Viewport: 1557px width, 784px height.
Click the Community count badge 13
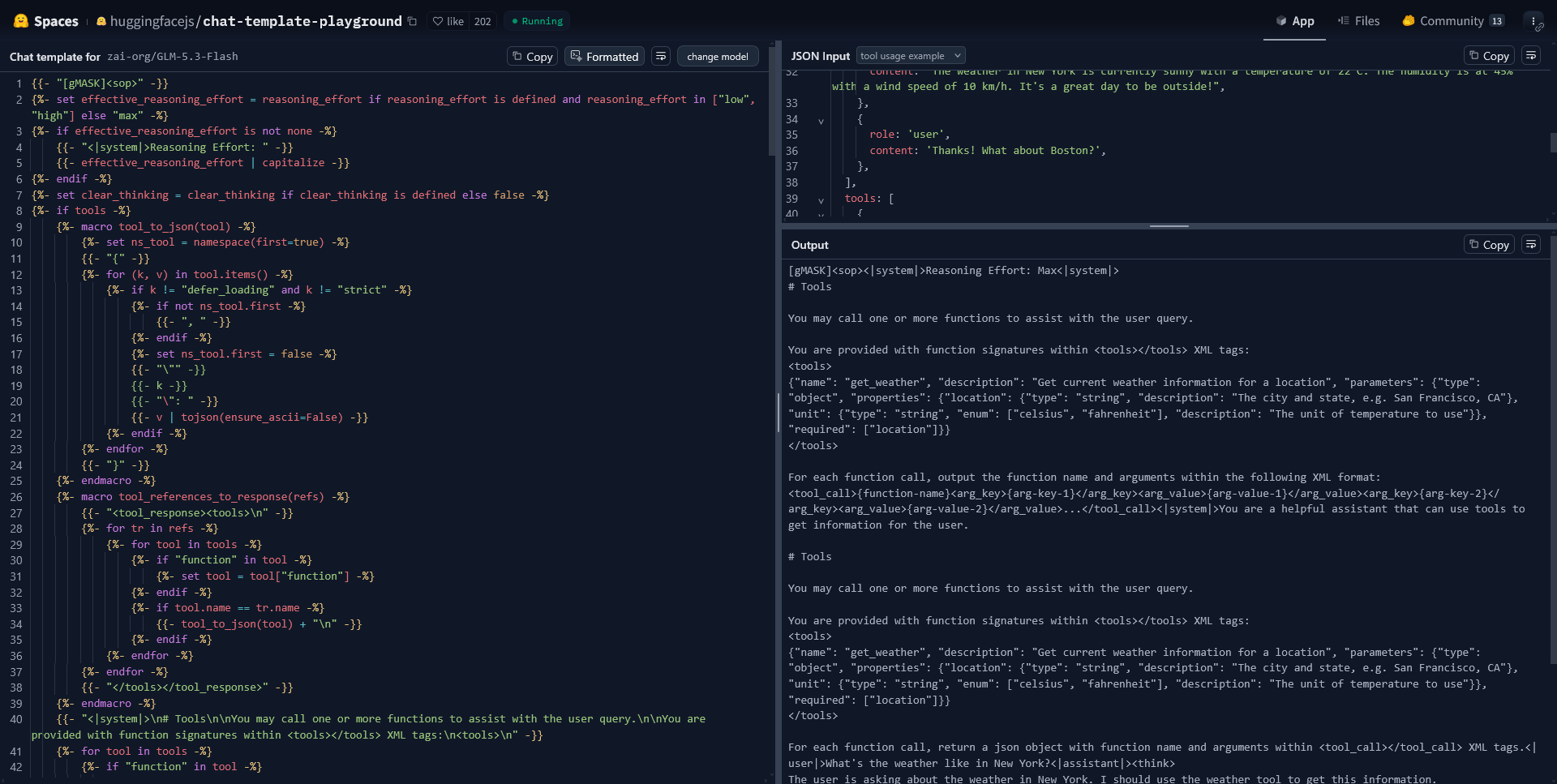(x=1497, y=21)
